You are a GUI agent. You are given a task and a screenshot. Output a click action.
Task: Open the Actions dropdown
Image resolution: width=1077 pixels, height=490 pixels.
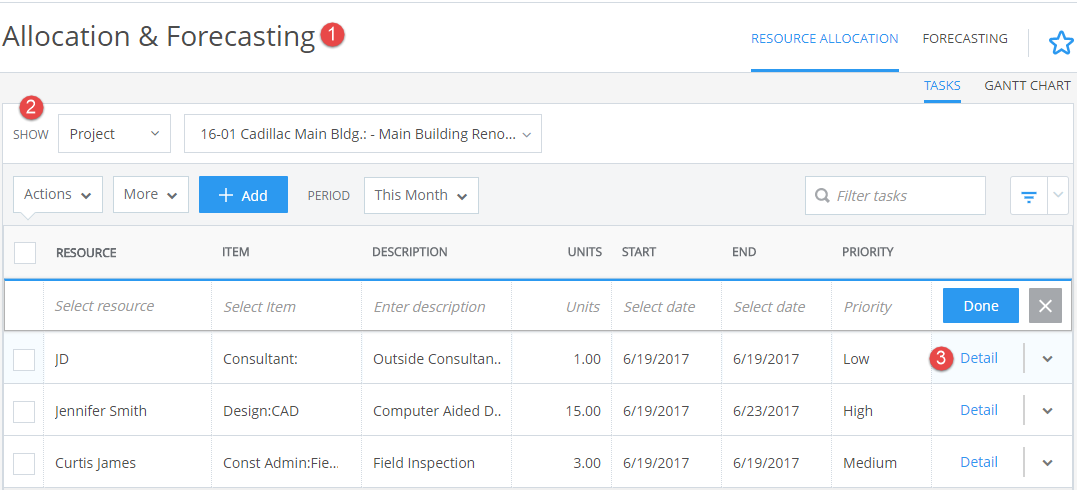point(58,194)
